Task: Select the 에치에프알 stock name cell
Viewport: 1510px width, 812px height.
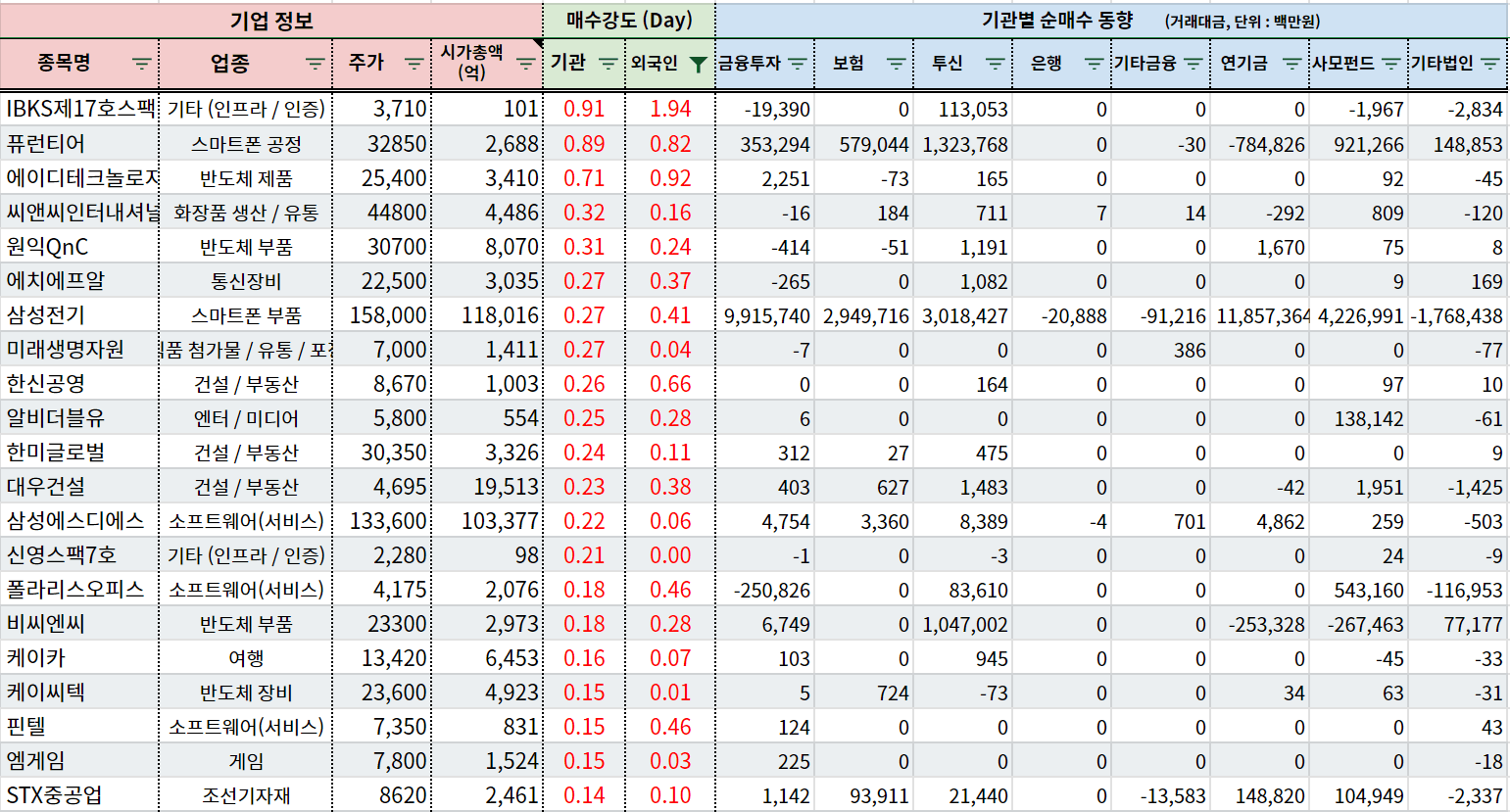Action: coord(79,281)
